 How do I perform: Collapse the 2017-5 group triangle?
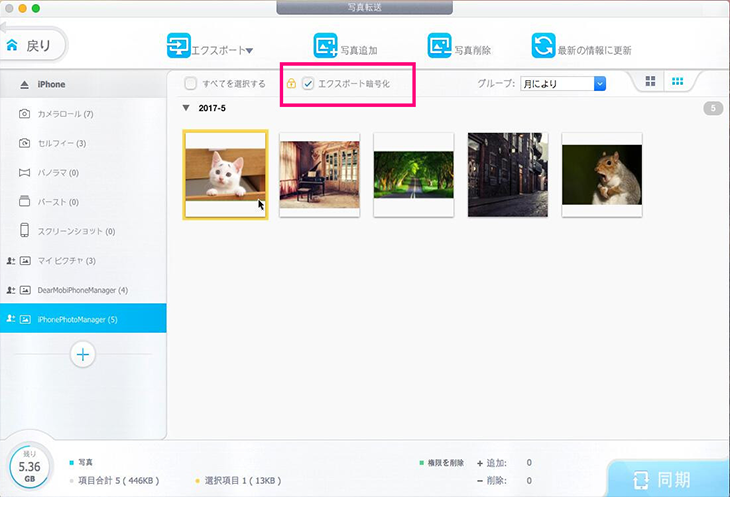coord(186,108)
